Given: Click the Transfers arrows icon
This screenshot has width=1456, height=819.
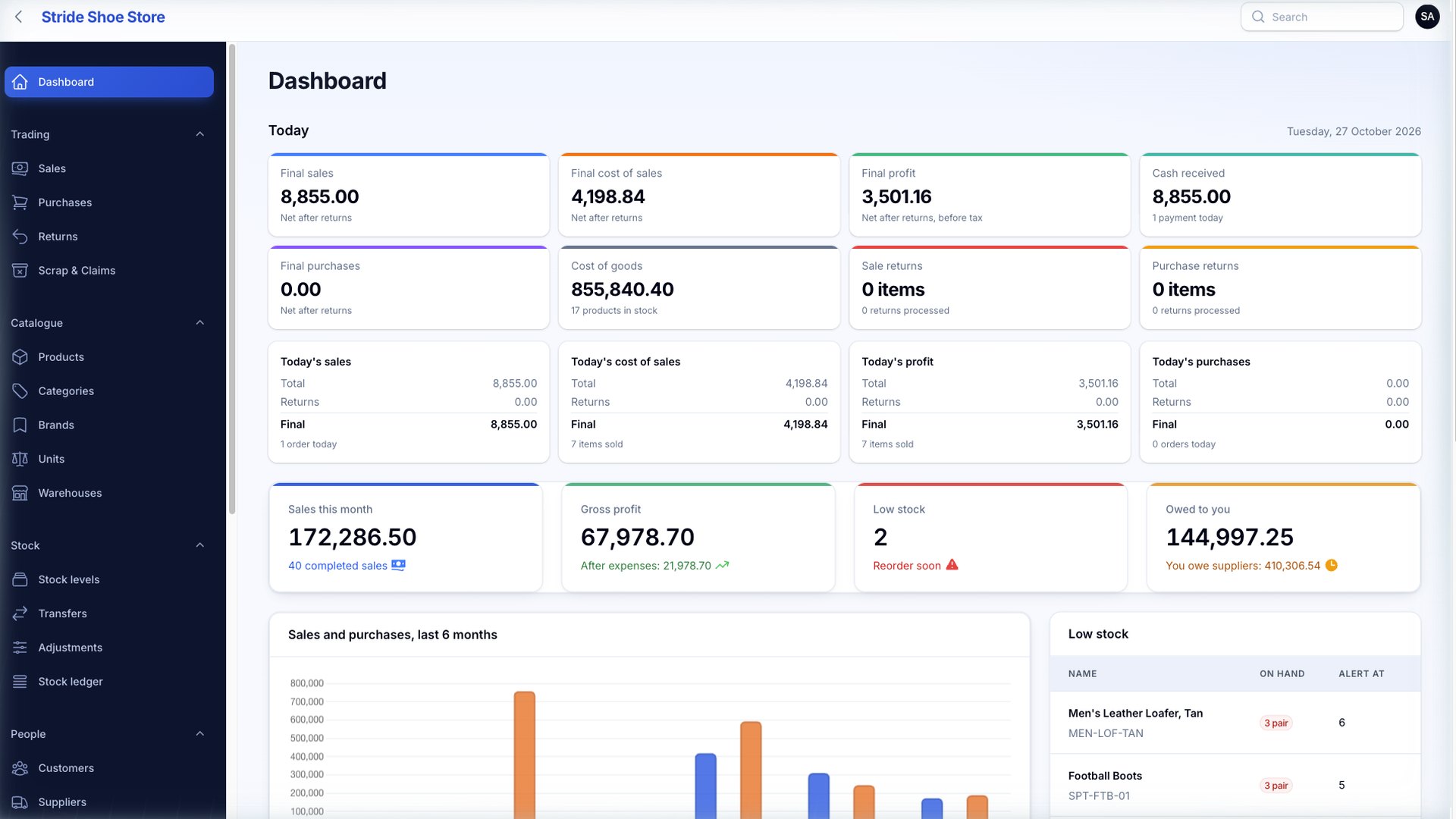Looking at the screenshot, I should coord(20,613).
